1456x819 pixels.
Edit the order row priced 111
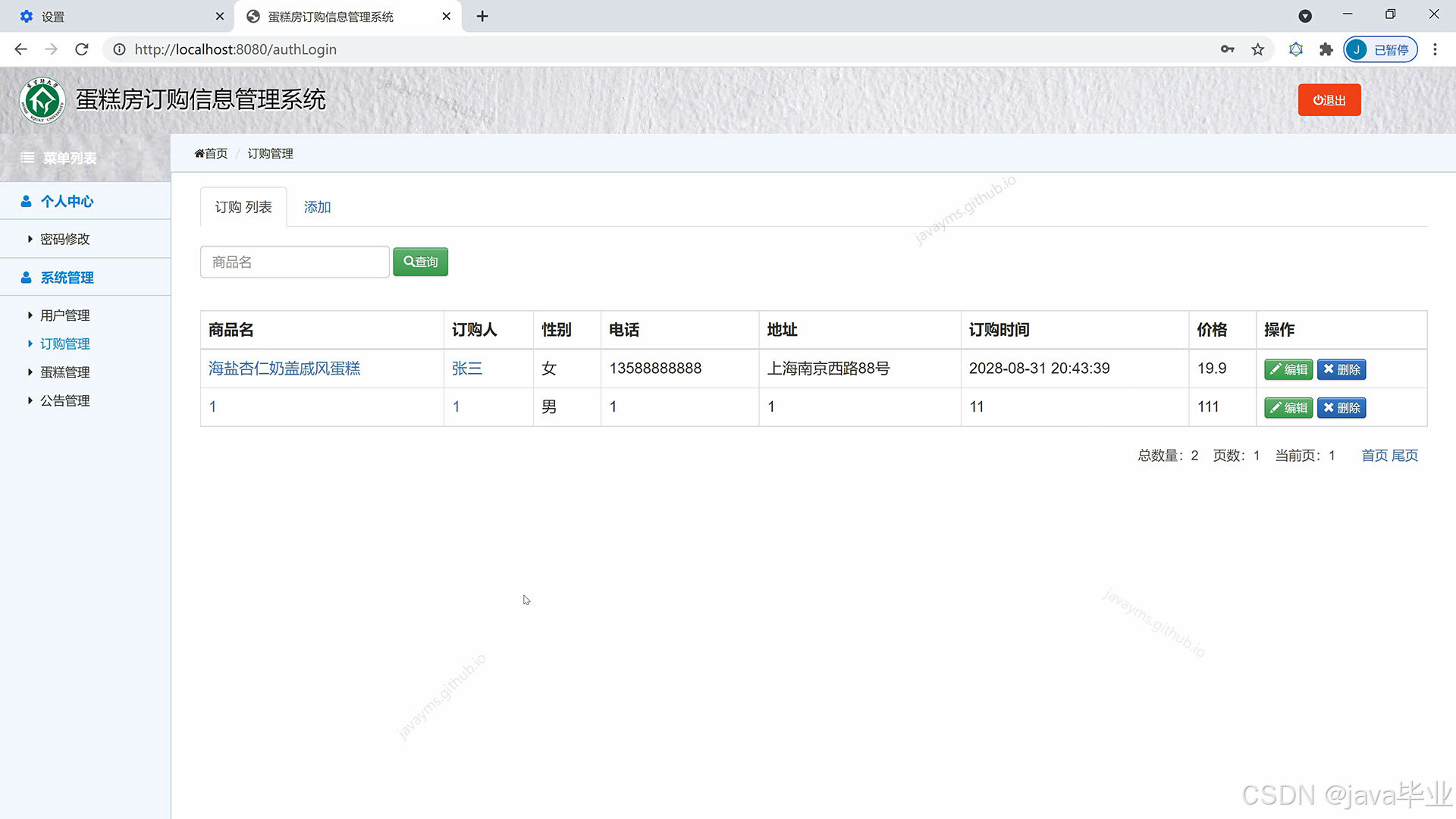(1288, 408)
